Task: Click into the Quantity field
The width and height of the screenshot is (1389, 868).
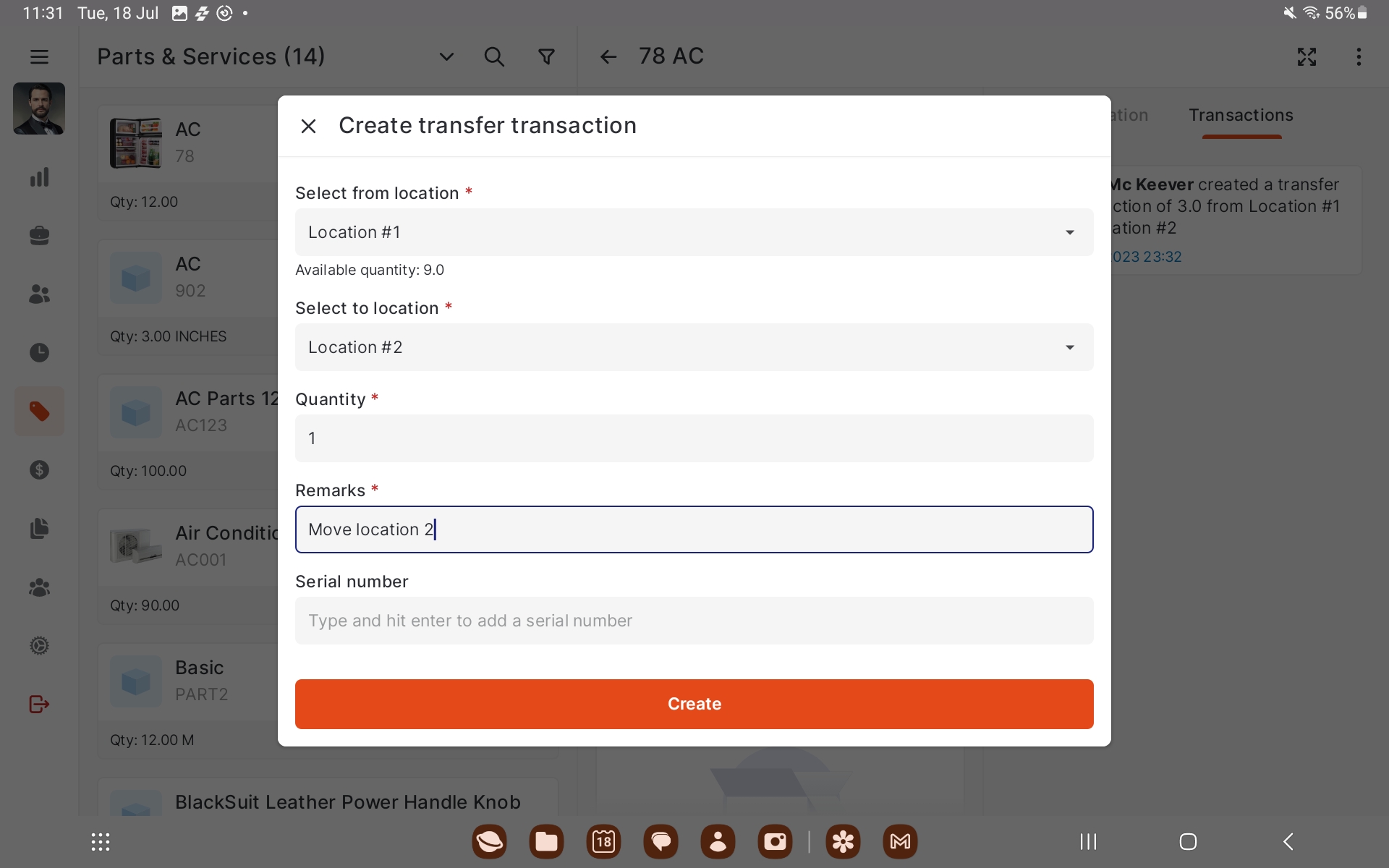Action: (694, 438)
